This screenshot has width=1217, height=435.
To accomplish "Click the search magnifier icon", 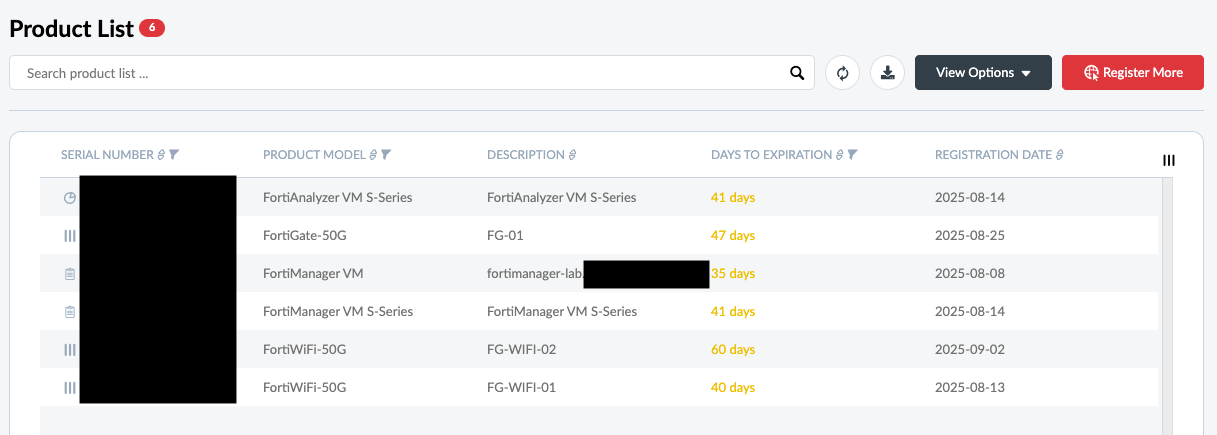I will [x=797, y=73].
